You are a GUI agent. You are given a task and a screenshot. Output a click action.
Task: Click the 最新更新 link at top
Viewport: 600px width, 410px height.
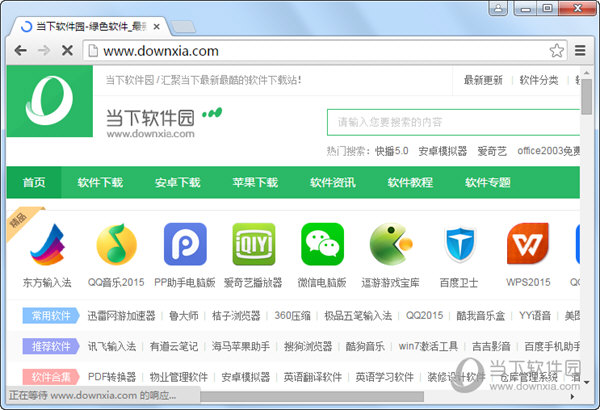[484, 80]
